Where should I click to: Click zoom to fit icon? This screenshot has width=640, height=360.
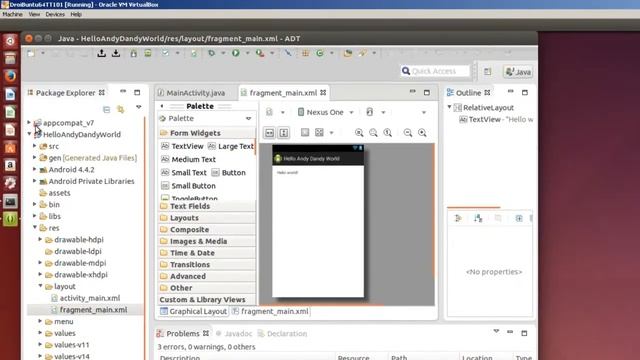click(x=359, y=133)
